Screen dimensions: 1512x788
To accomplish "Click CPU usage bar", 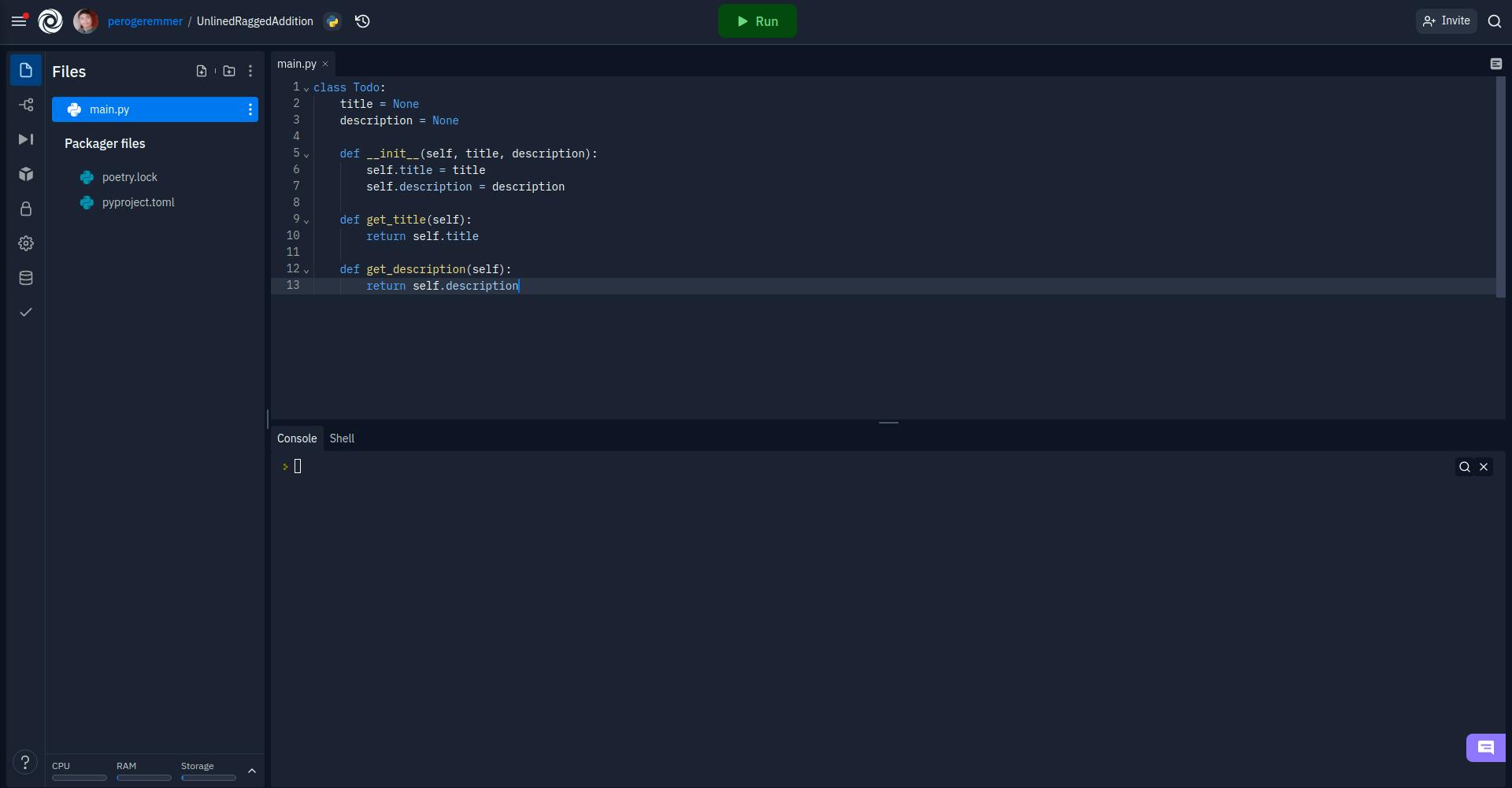I will pyautogui.click(x=80, y=778).
